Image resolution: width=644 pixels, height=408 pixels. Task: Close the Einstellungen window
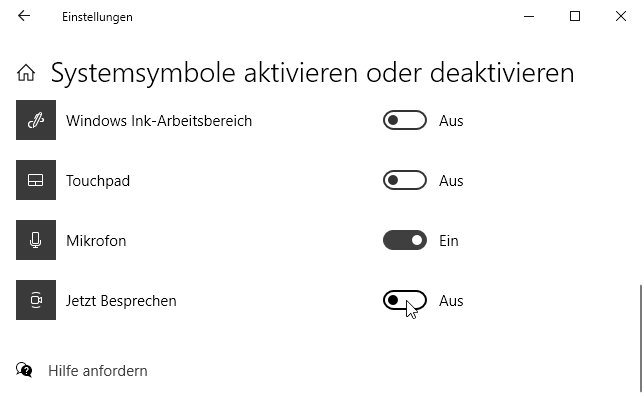point(621,16)
